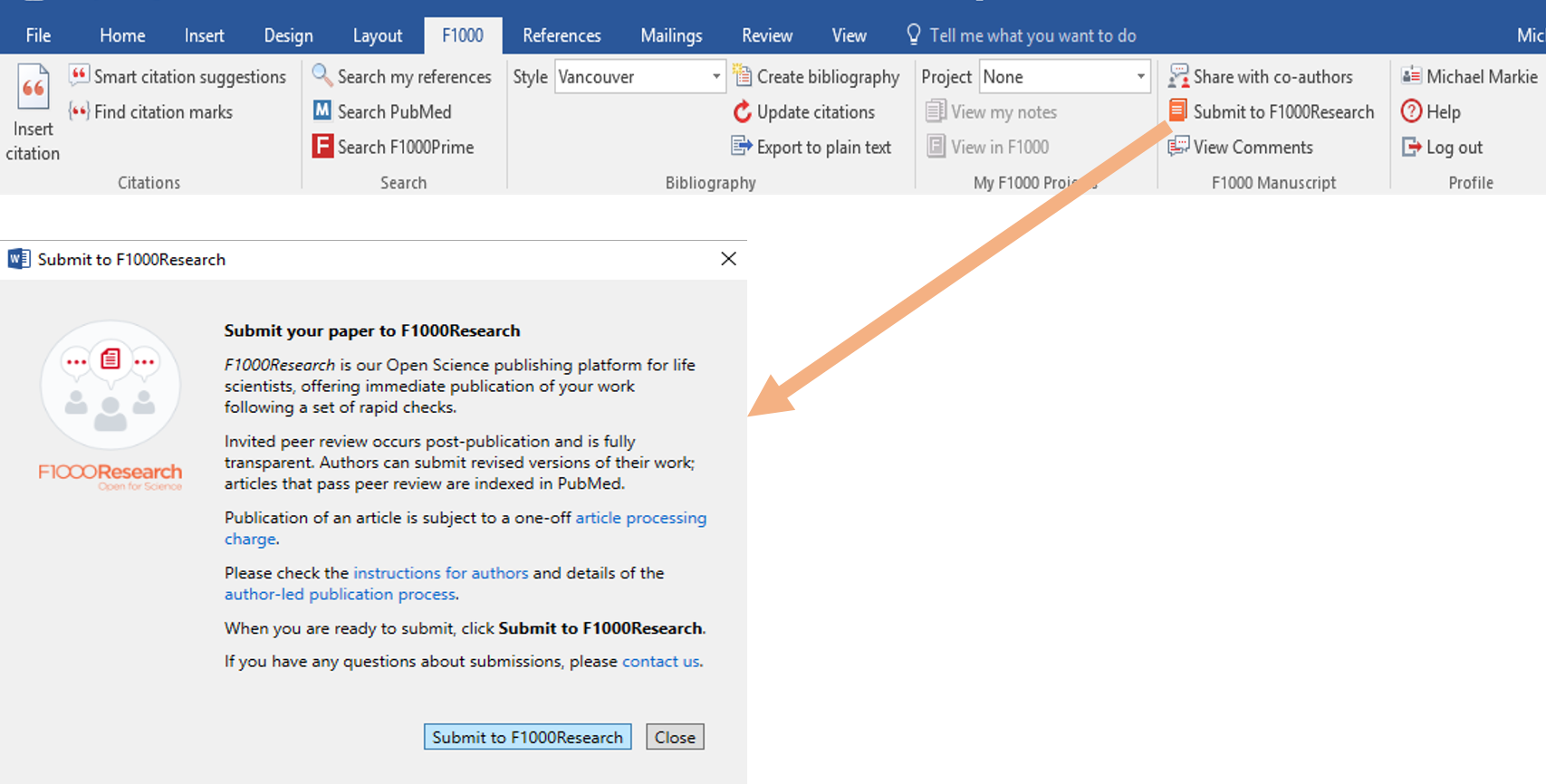Click the Michael Markie profile icon

click(x=1411, y=76)
